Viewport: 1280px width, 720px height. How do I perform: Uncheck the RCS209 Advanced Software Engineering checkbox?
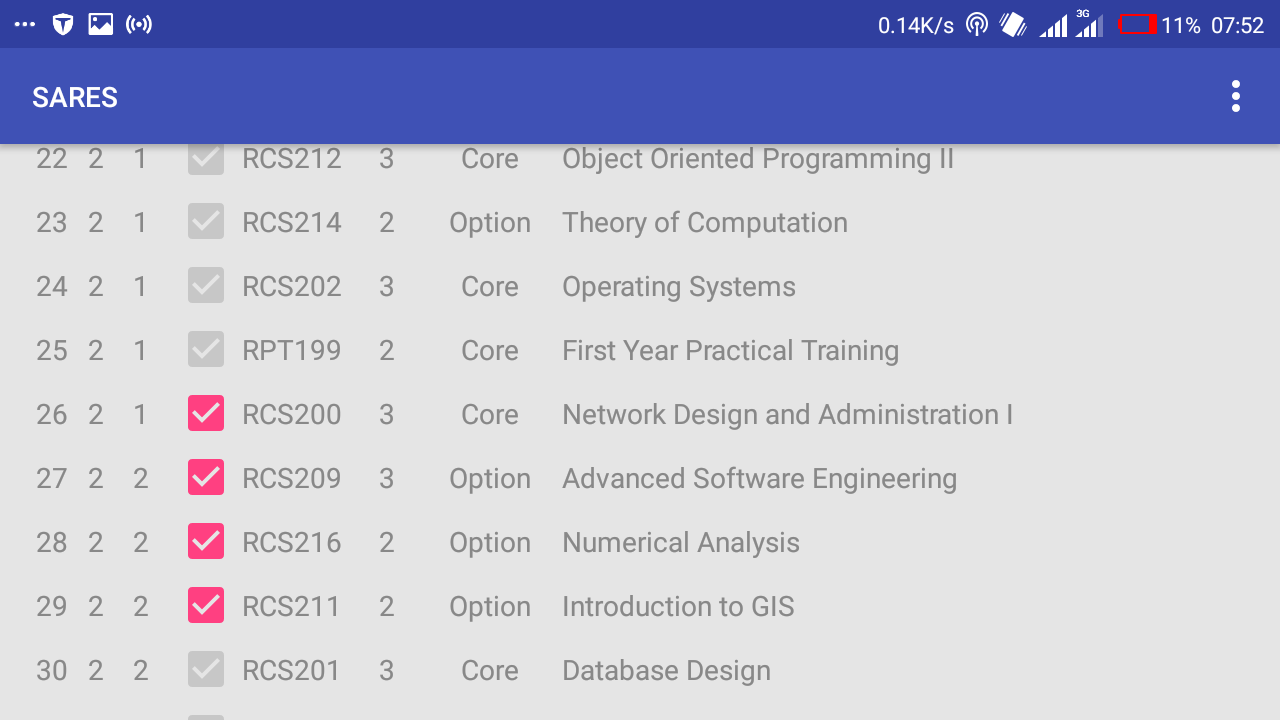click(206, 478)
